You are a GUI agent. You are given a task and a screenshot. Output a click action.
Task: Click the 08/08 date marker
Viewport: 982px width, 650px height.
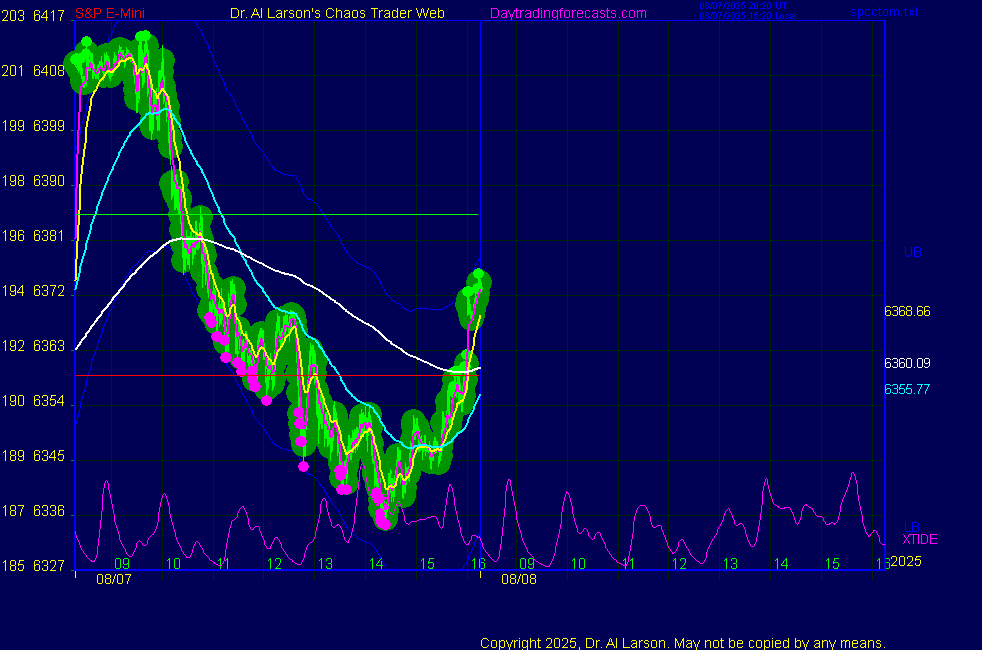point(518,579)
